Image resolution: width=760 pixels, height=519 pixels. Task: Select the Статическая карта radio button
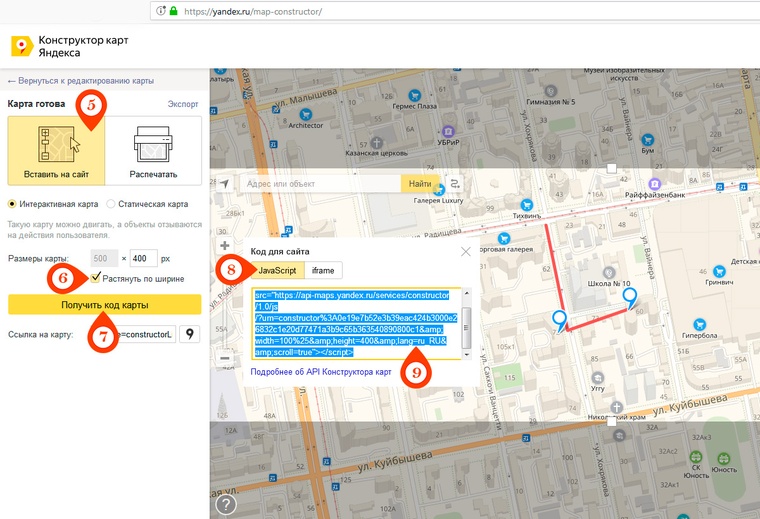[111, 204]
